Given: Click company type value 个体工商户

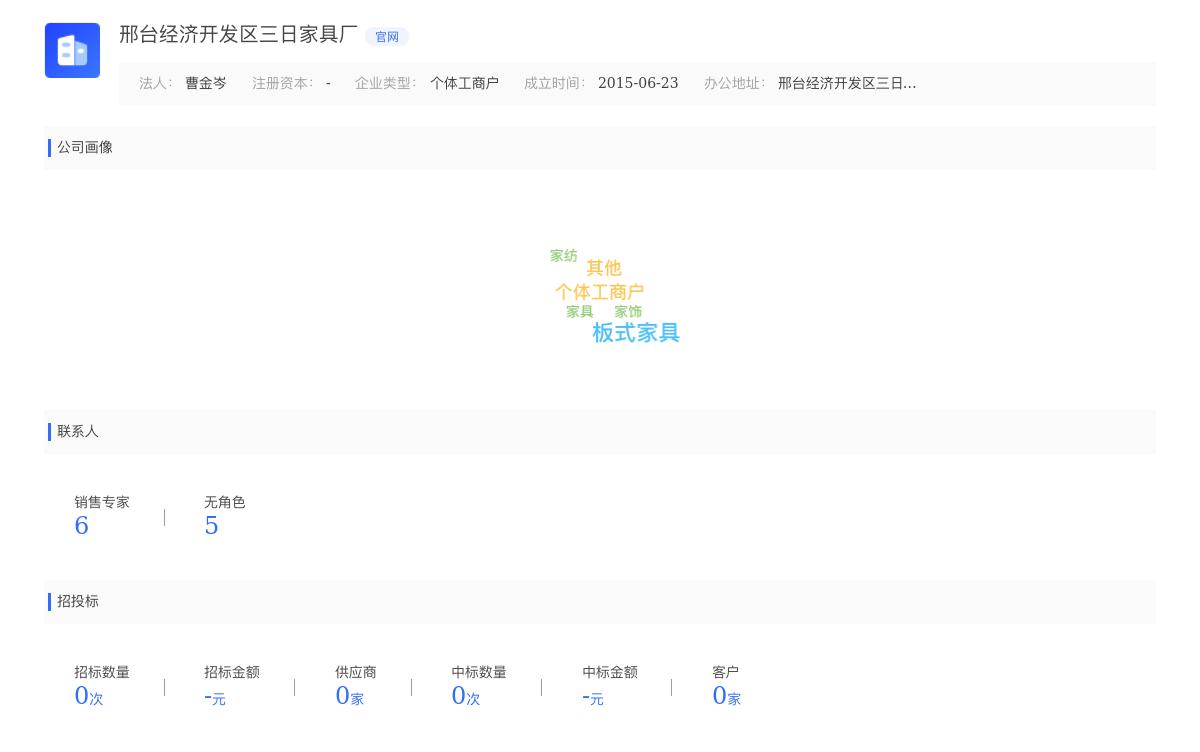Looking at the screenshot, I should (465, 83).
